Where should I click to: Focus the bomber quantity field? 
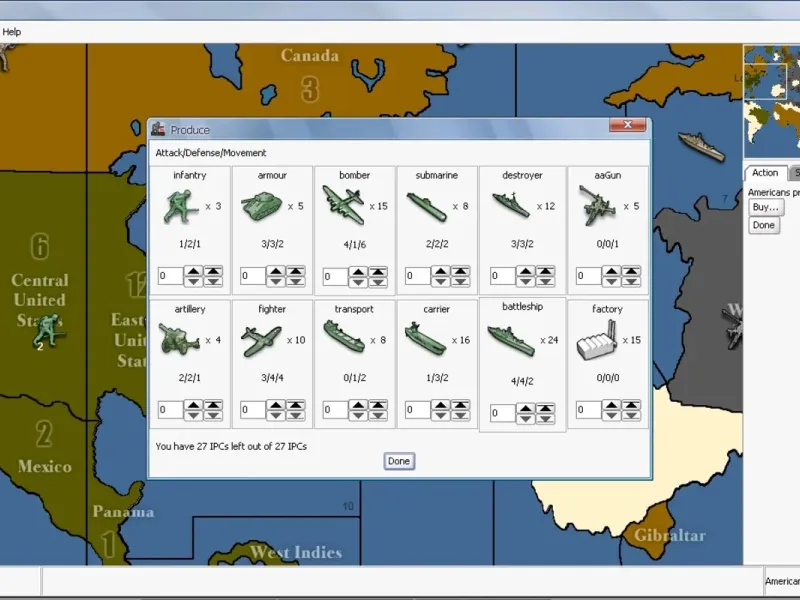(x=336, y=277)
